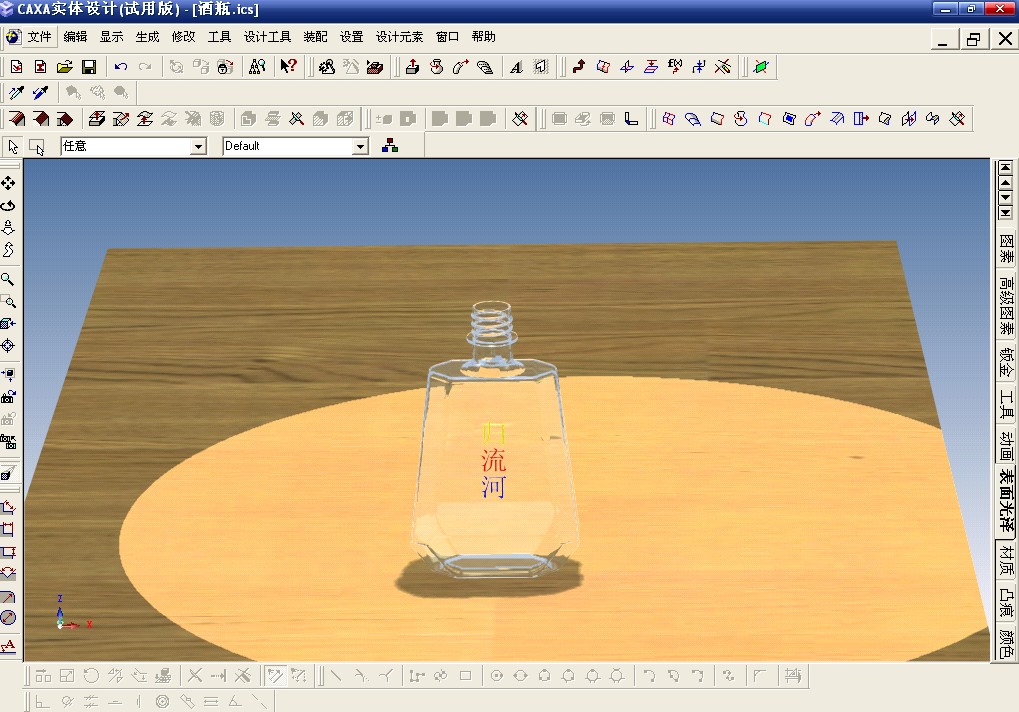1019x712 pixels.
Task: Switch to the 颜色 catalog tab
Action: (x=1006, y=643)
